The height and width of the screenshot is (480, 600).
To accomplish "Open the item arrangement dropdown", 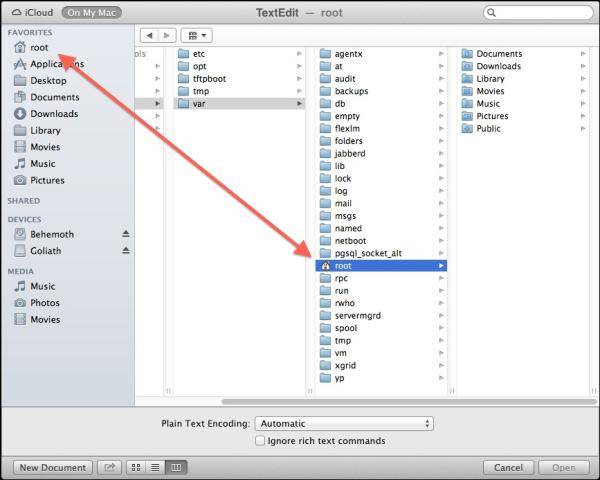I will click(197, 36).
